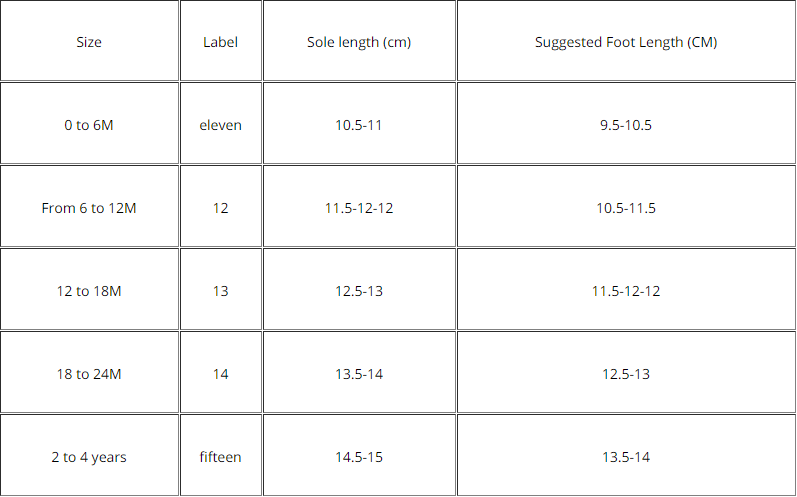Select the Sole length (cm) header
Viewport: 797px width, 497px height.
point(359,42)
